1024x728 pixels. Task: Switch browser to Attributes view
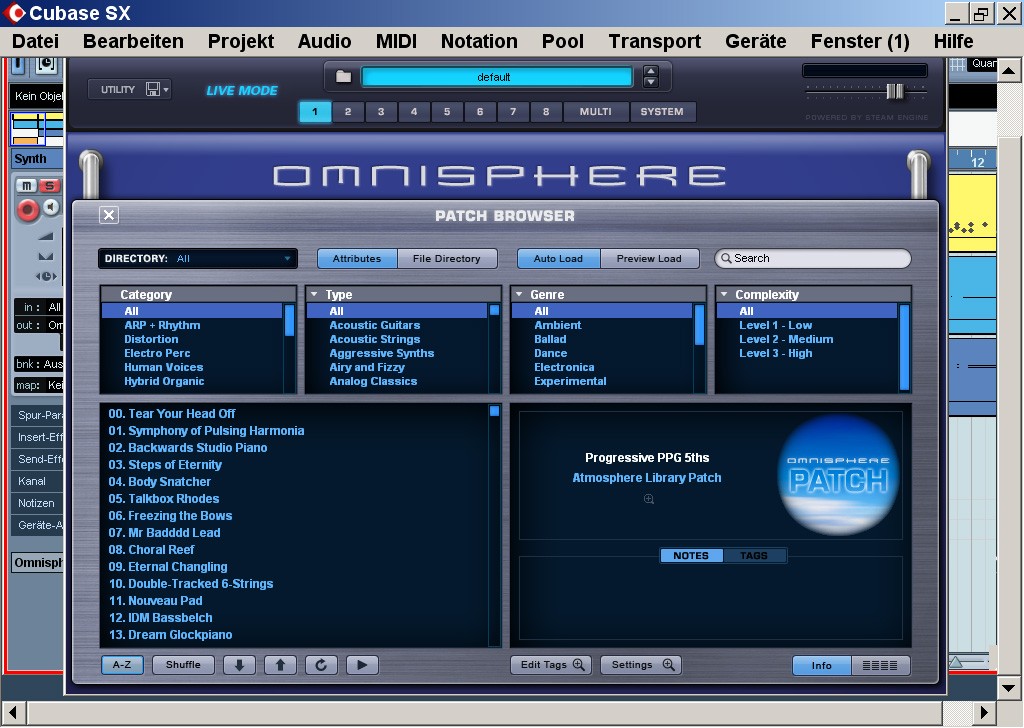[357, 259]
